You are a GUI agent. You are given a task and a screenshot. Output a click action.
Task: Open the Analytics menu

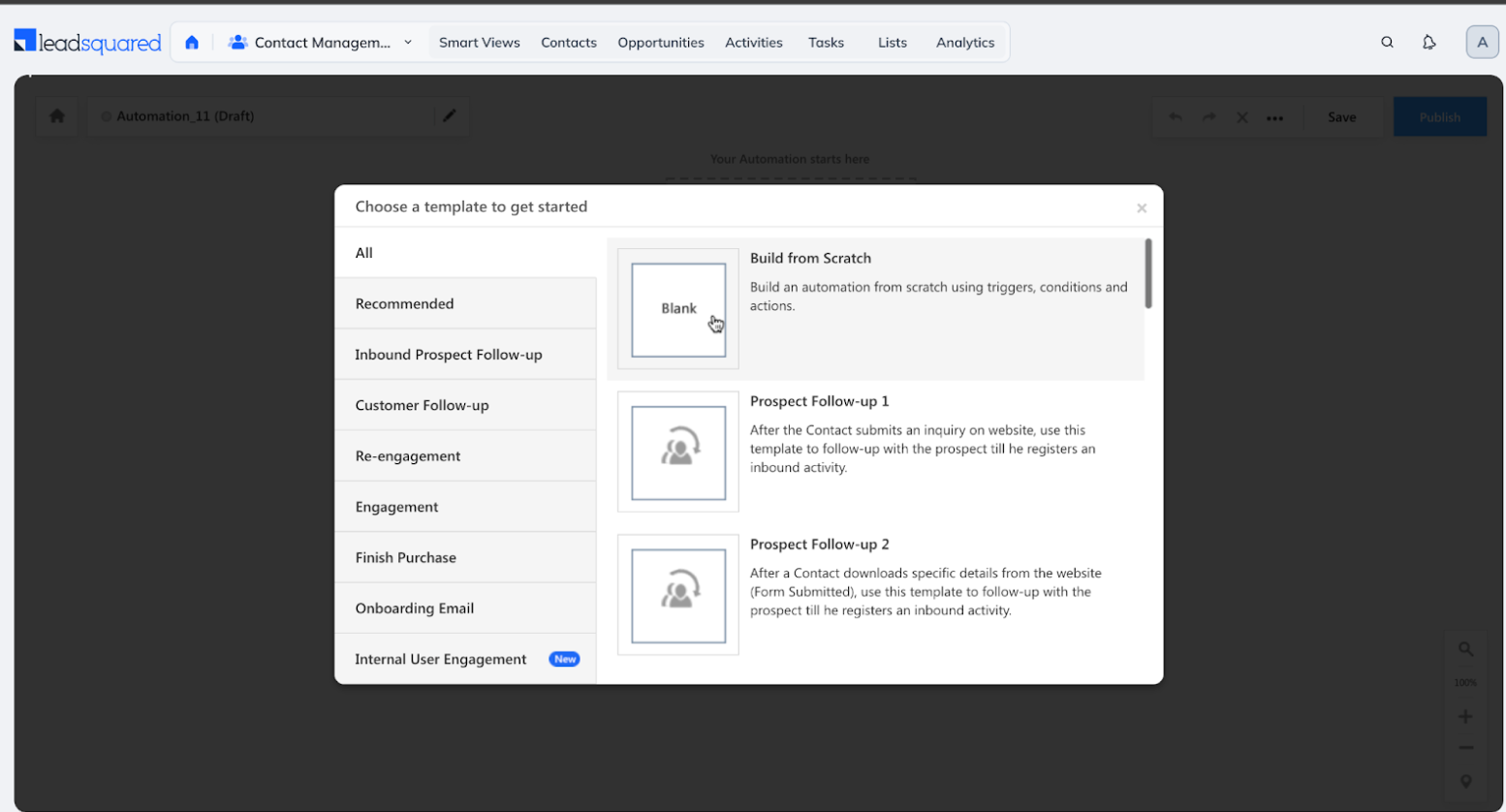coord(965,43)
